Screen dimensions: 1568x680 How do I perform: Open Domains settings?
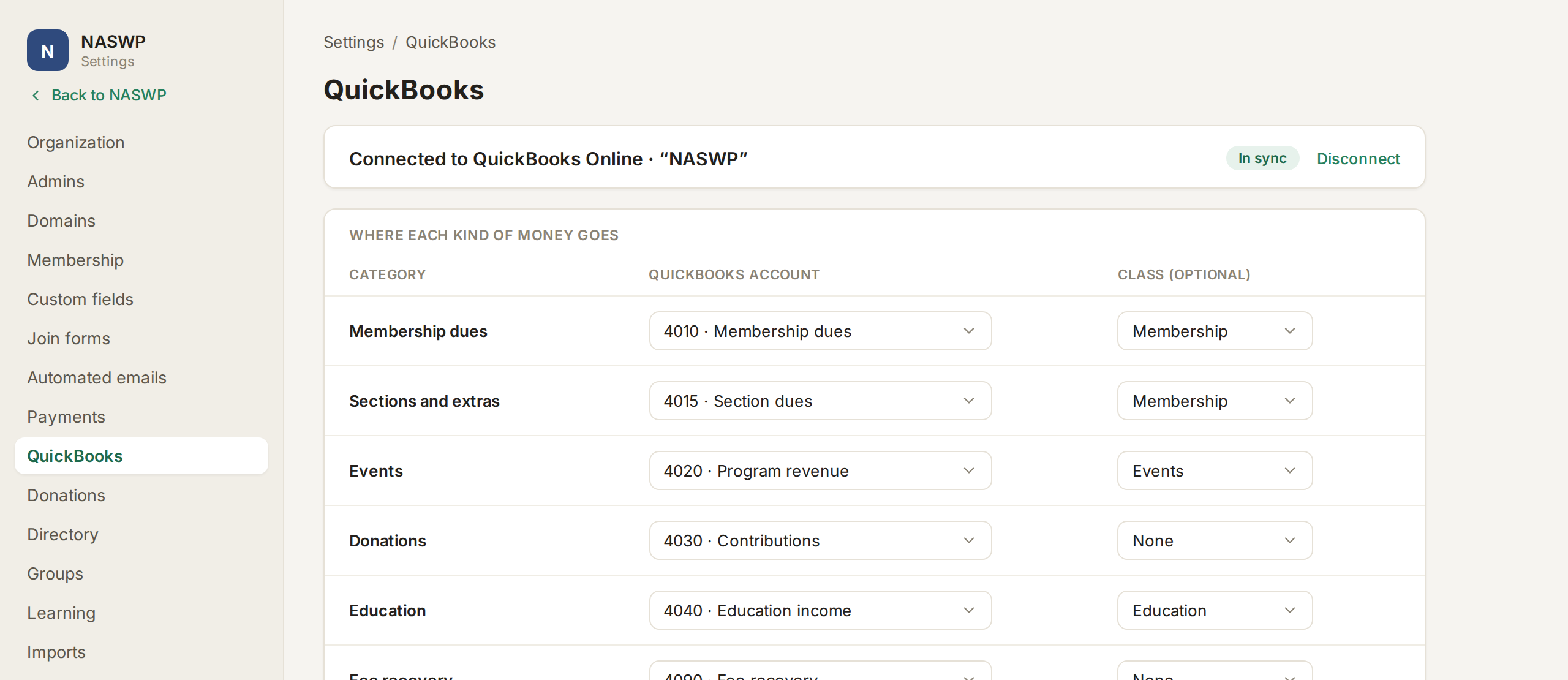point(141,221)
